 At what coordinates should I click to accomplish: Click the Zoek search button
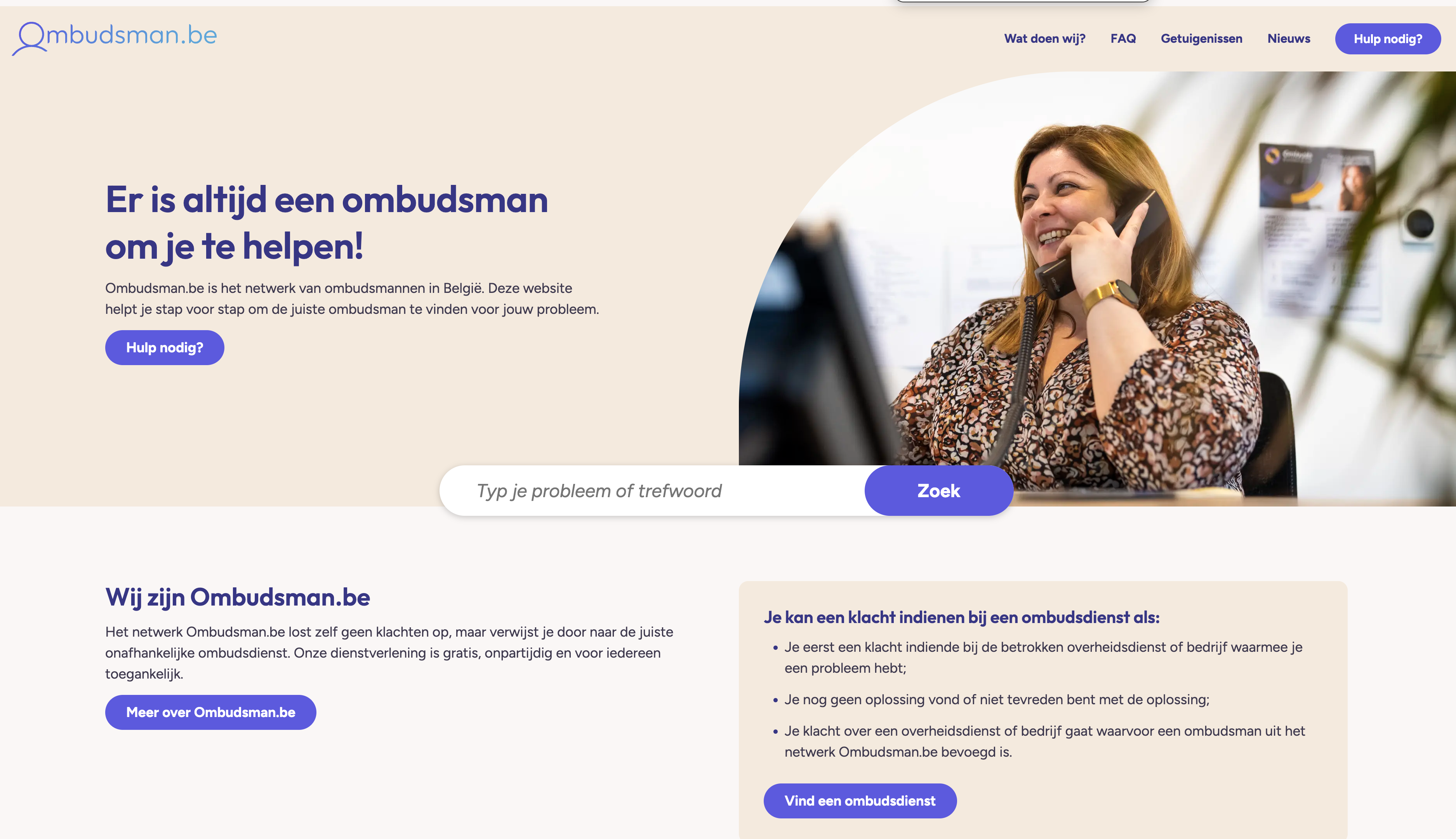pyautogui.click(x=938, y=490)
